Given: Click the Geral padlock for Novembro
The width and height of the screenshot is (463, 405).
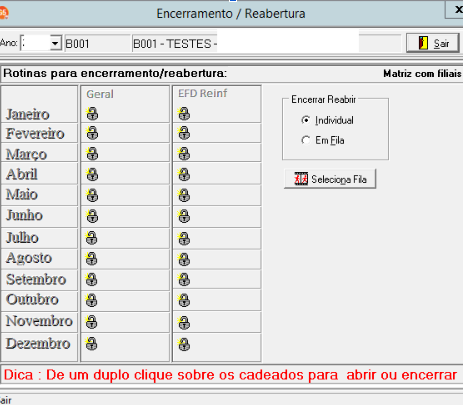Looking at the screenshot, I should [92, 322].
